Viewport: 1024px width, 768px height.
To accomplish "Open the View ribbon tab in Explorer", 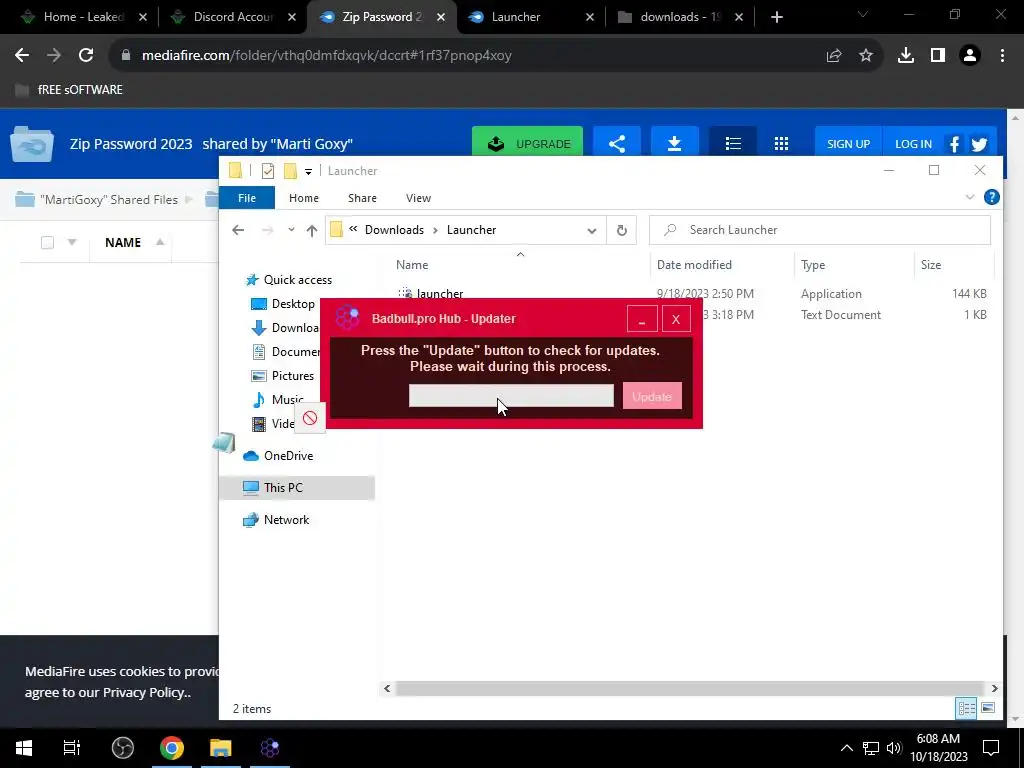I will (x=418, y=198).
